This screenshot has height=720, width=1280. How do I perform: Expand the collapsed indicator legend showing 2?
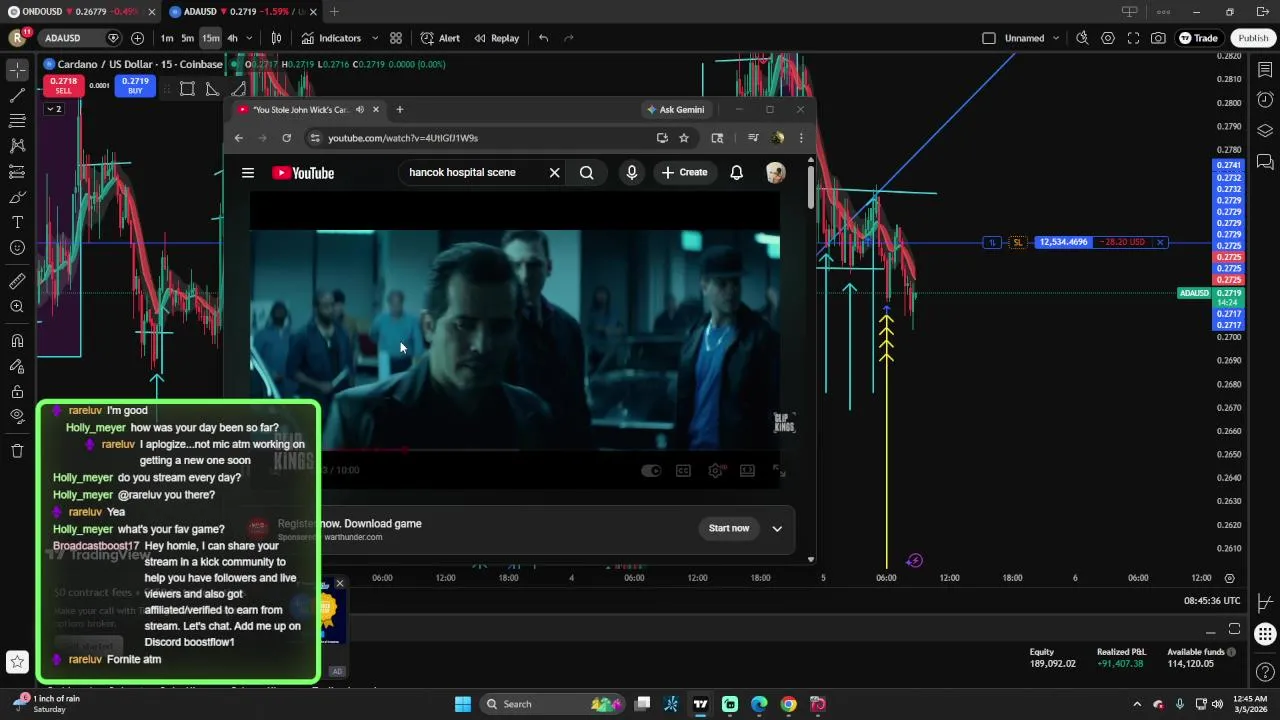[x=53, y=109]
